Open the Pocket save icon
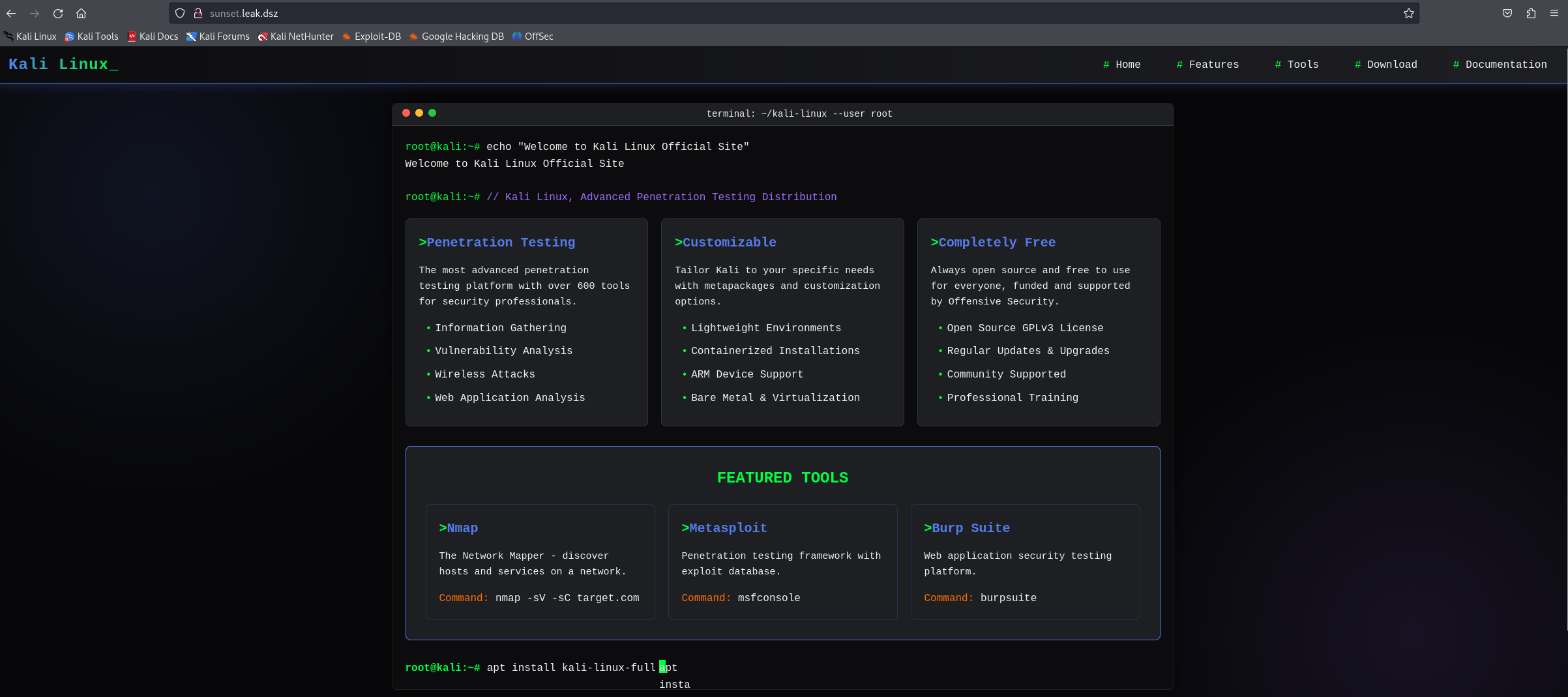 1507,13
